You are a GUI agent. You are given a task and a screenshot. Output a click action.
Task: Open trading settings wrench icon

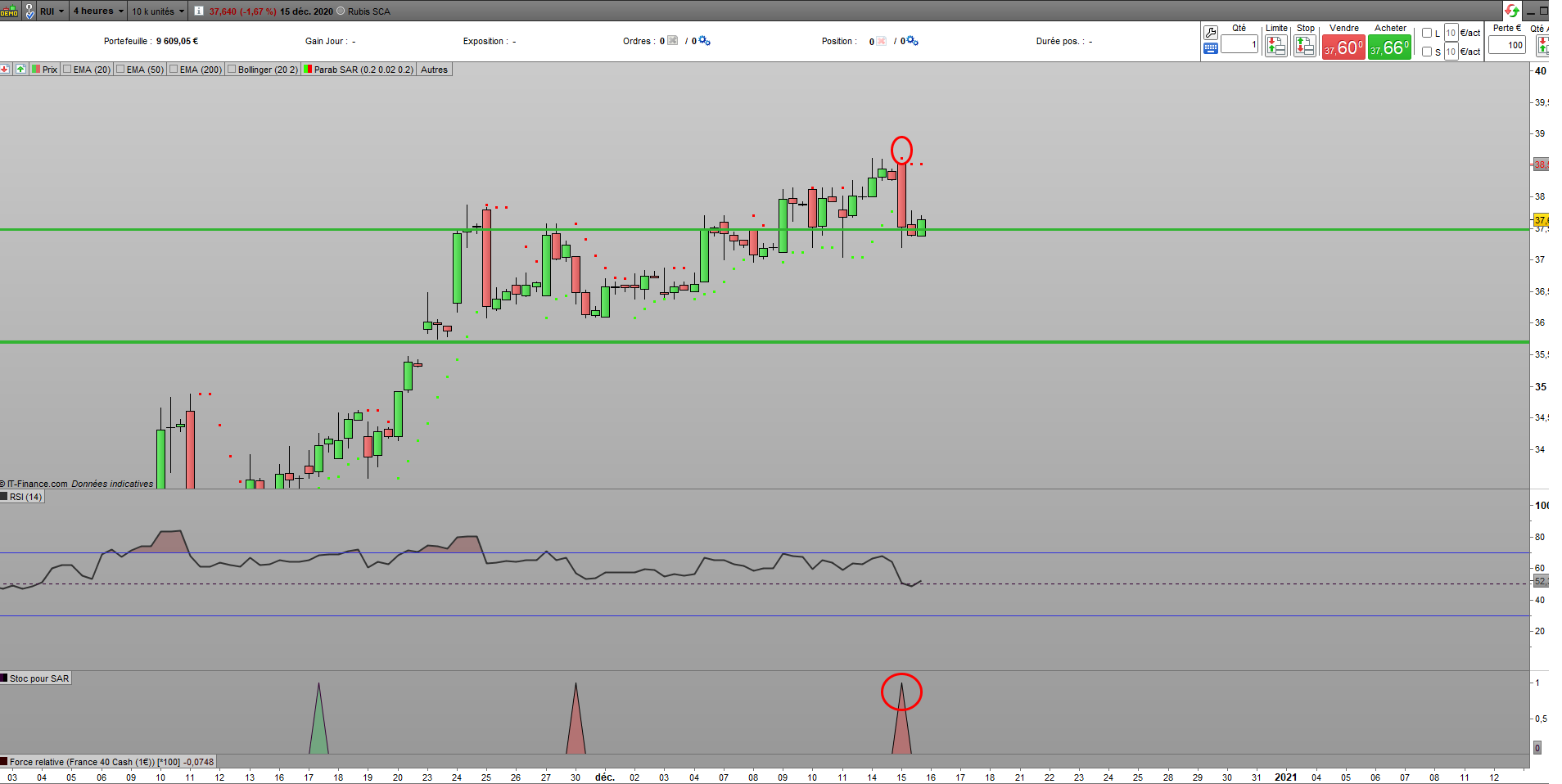coord(1211,33)
